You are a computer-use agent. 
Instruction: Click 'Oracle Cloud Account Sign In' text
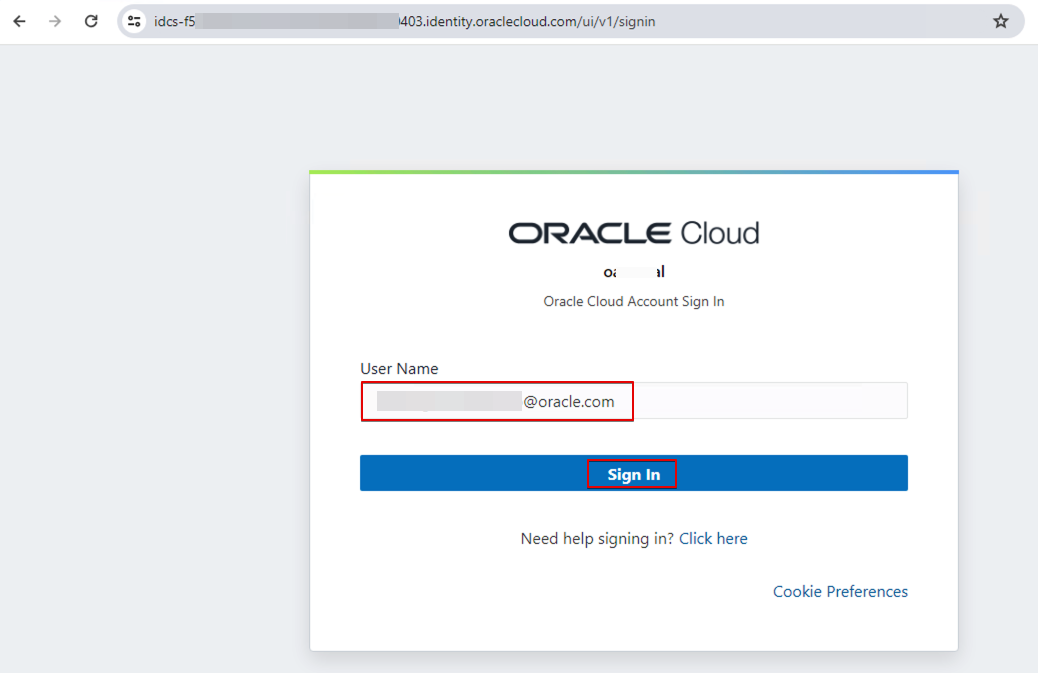tap(634, 302)
